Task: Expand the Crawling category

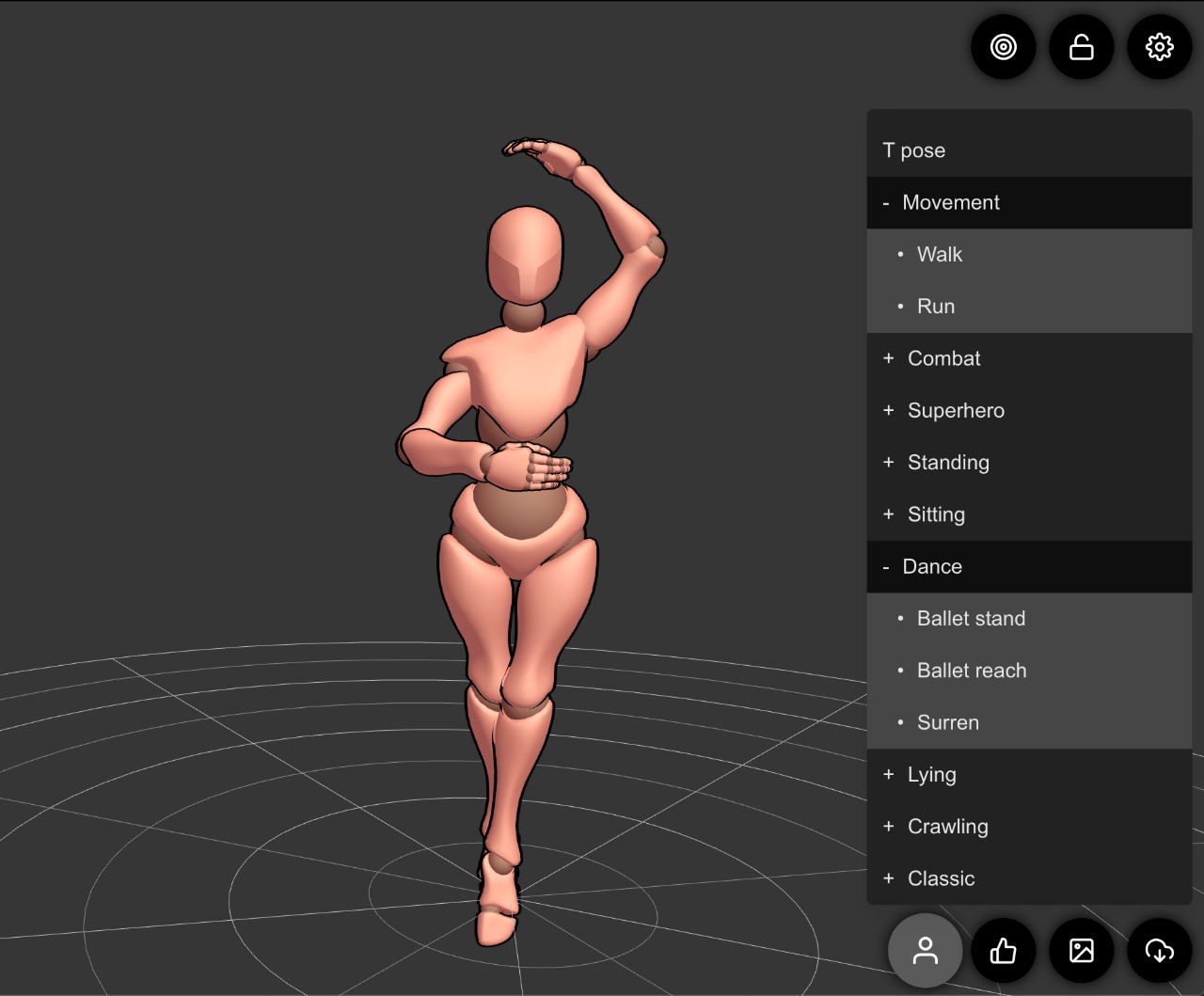Action: pos(1029,827)
